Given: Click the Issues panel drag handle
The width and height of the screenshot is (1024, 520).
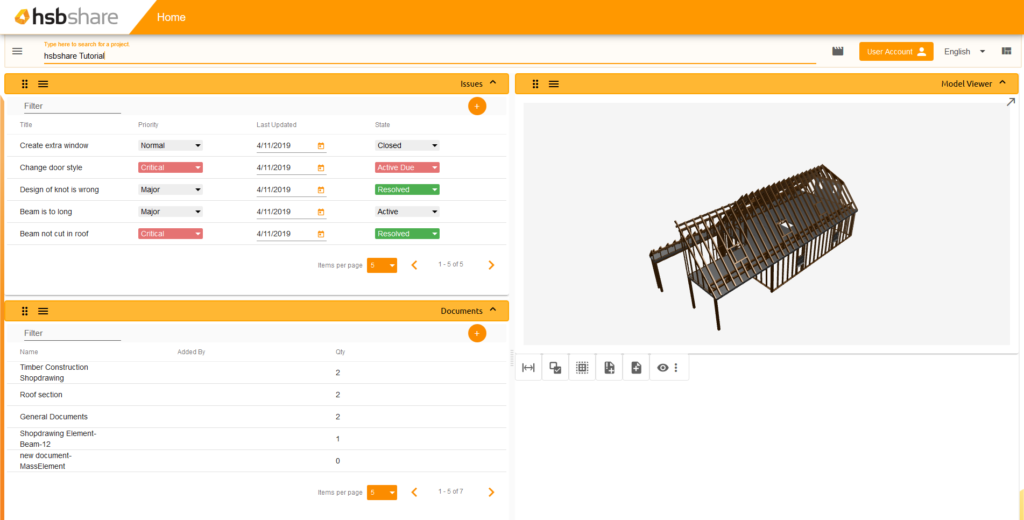Looking at the screenshot, I should [25, 84].
